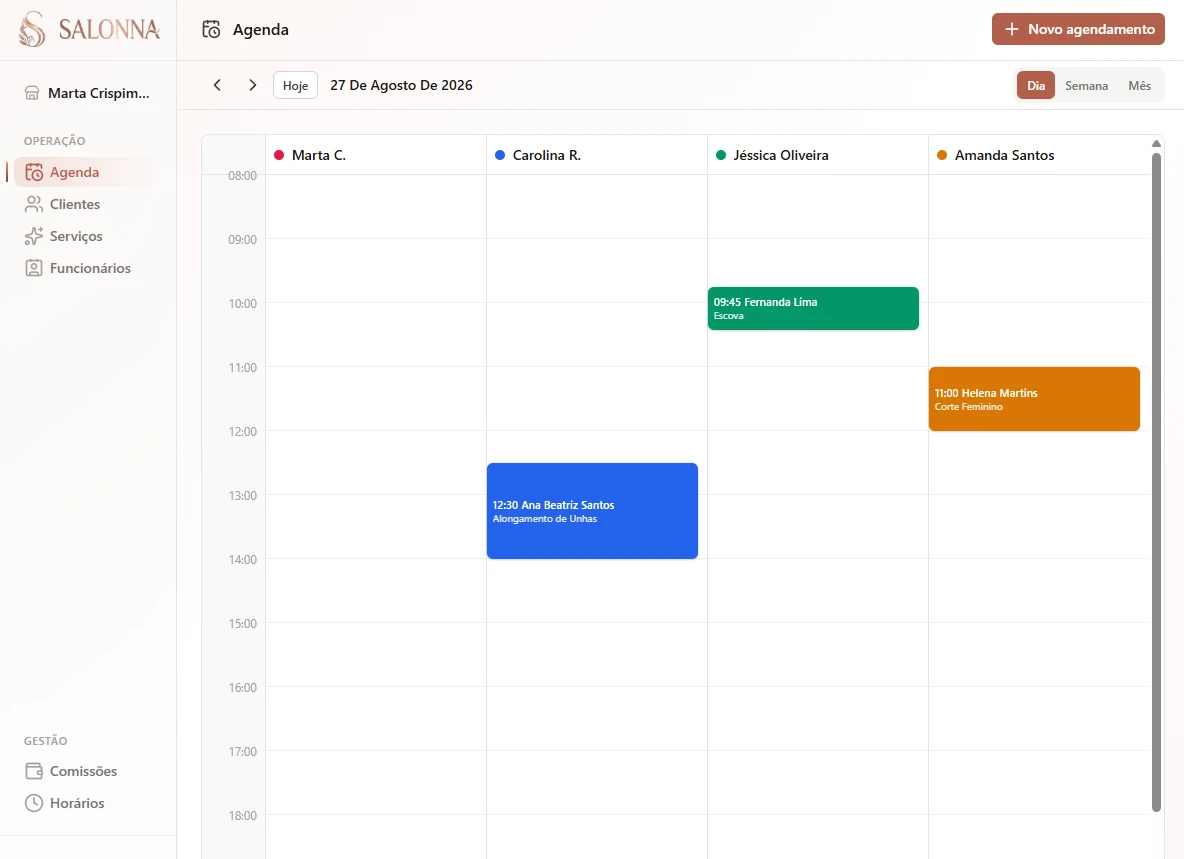The width and height of the screenshot is (1184, 859).
Task: Switch to Dia view
Action: (1036, 85)
